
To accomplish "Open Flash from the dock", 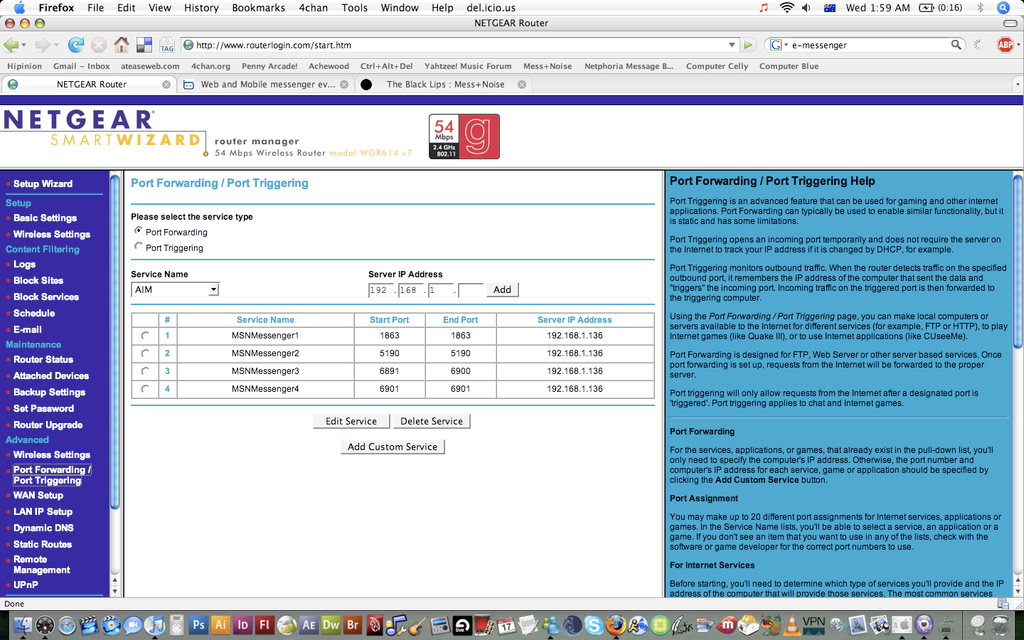I will (264, 625).
